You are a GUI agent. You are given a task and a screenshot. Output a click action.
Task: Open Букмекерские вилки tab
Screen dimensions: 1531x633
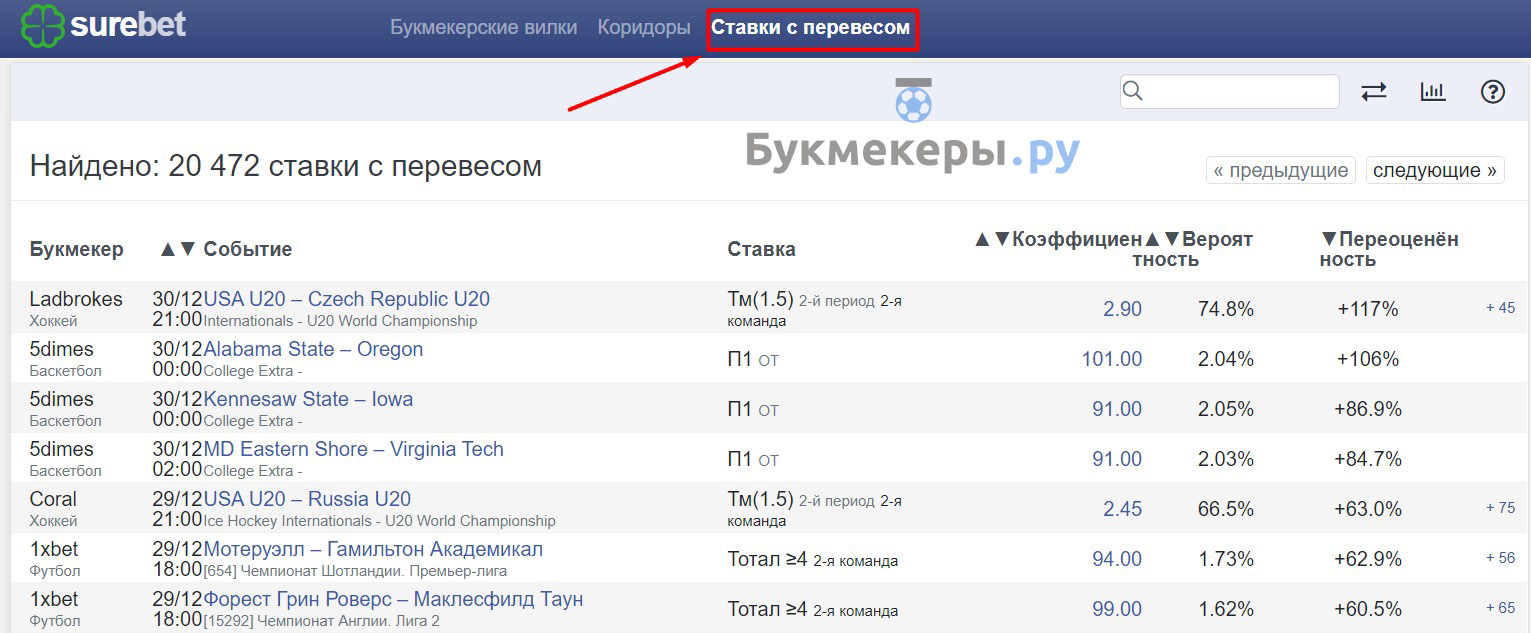click(x=484, y=27)
